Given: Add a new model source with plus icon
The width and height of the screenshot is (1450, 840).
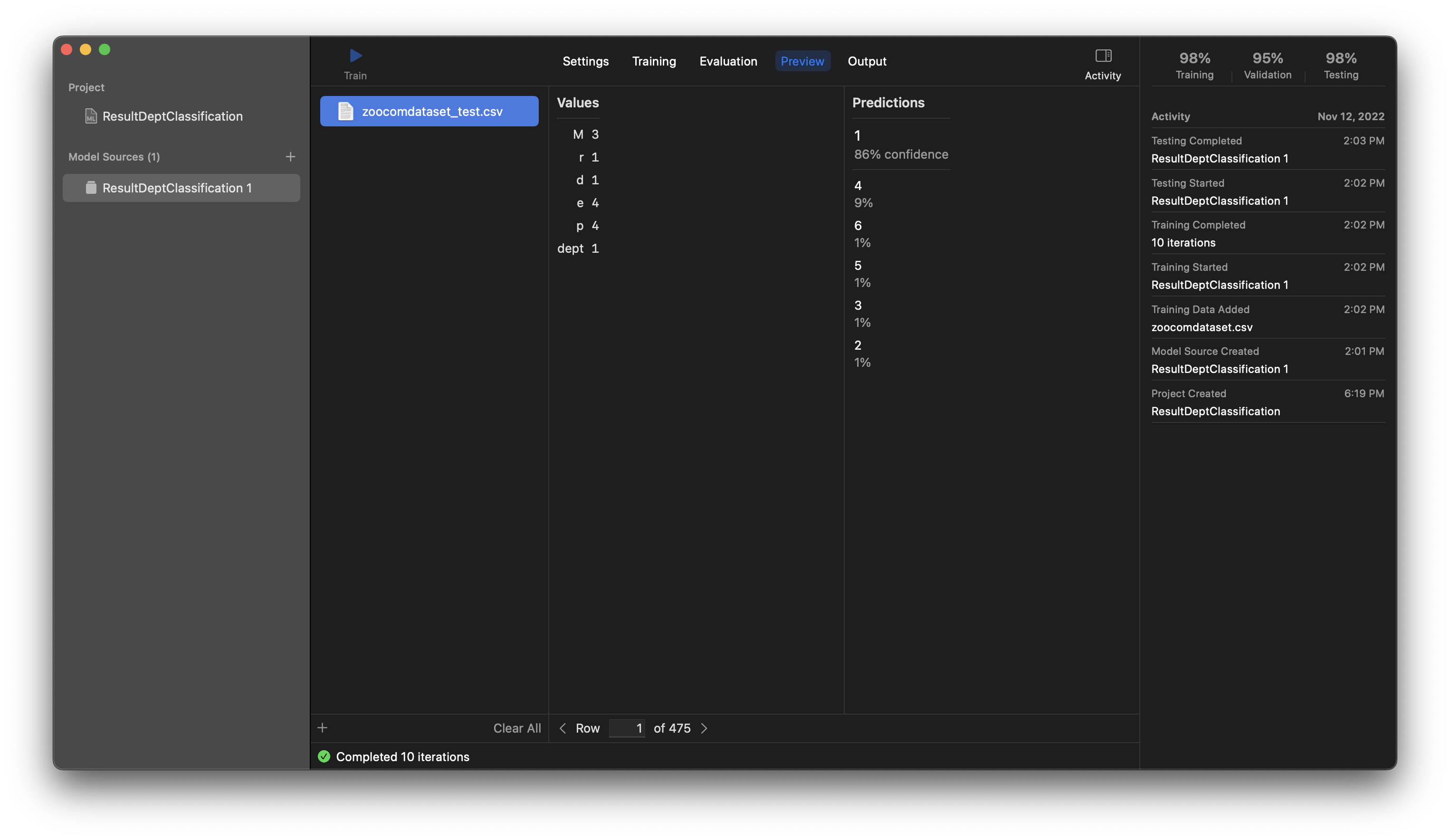Looking at the screenshot, I should tap(291, 157).
